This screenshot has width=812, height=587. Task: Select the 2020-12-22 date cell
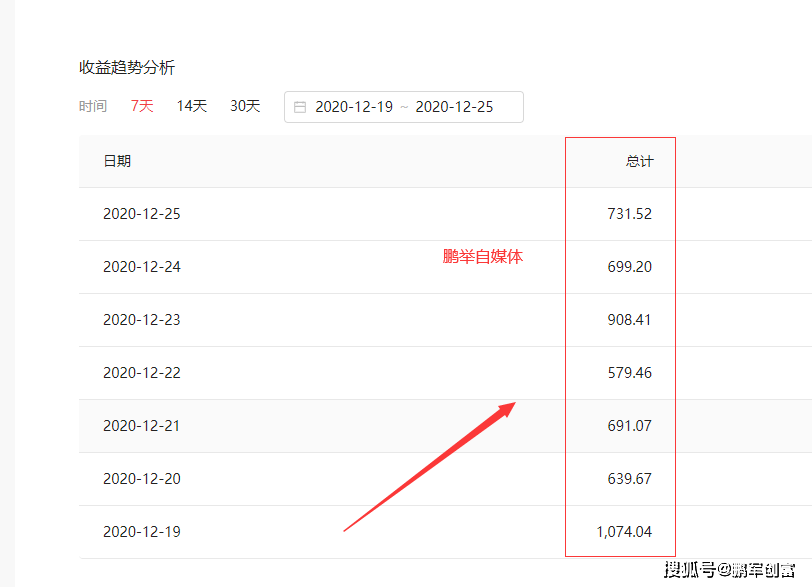coord(142,373)
